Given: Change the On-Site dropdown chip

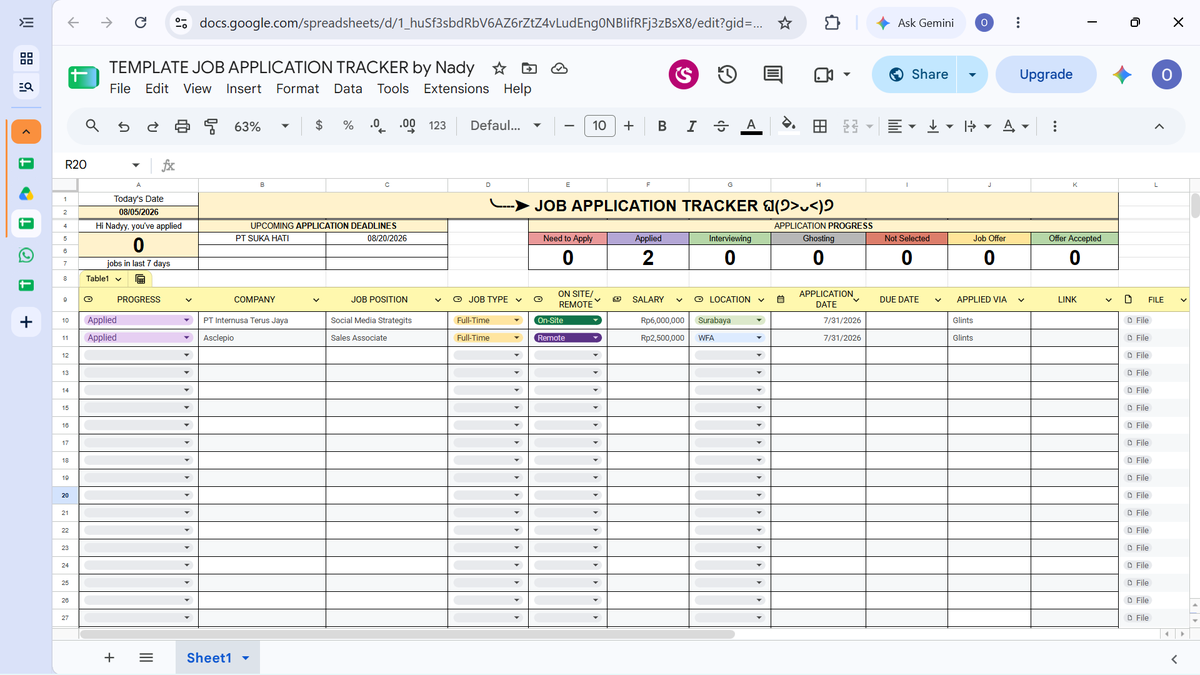Looking at the screenshot, I should click(x=567, y=321).
